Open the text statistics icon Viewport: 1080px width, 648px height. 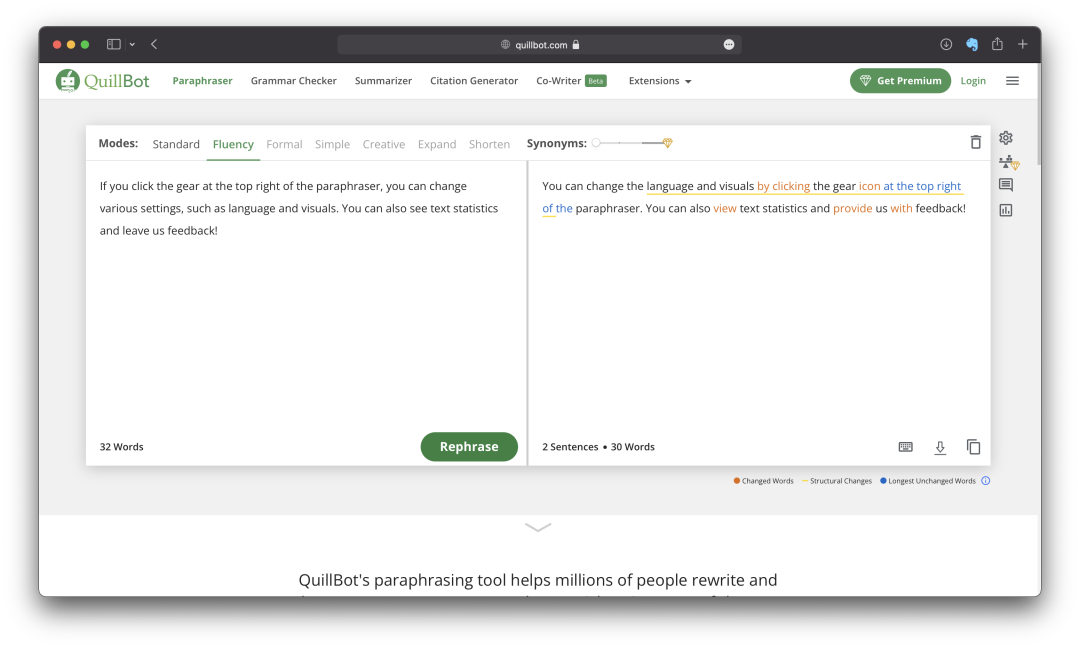(x=1006, y=210)
